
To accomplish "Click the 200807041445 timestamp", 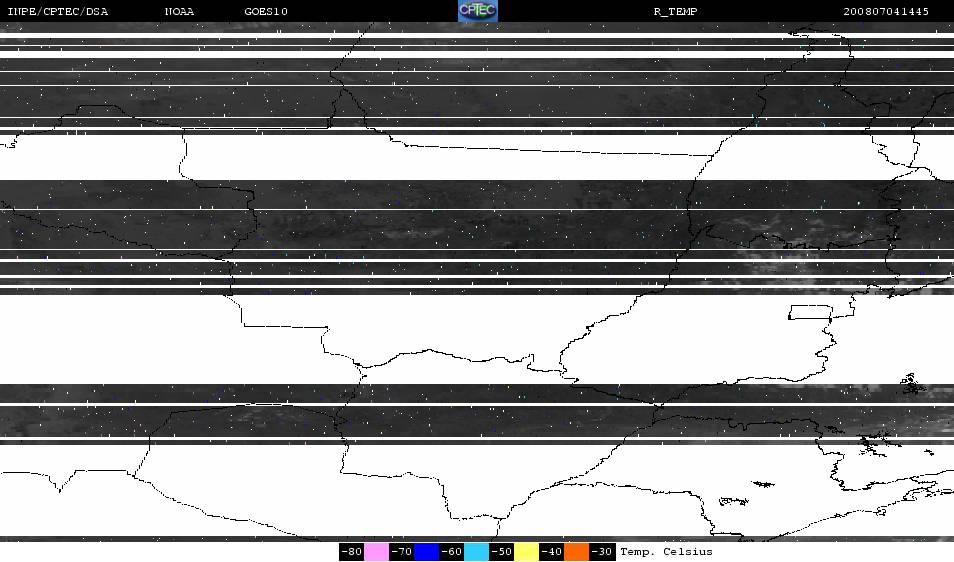I will pyautogui.click(x=886, y=12).
